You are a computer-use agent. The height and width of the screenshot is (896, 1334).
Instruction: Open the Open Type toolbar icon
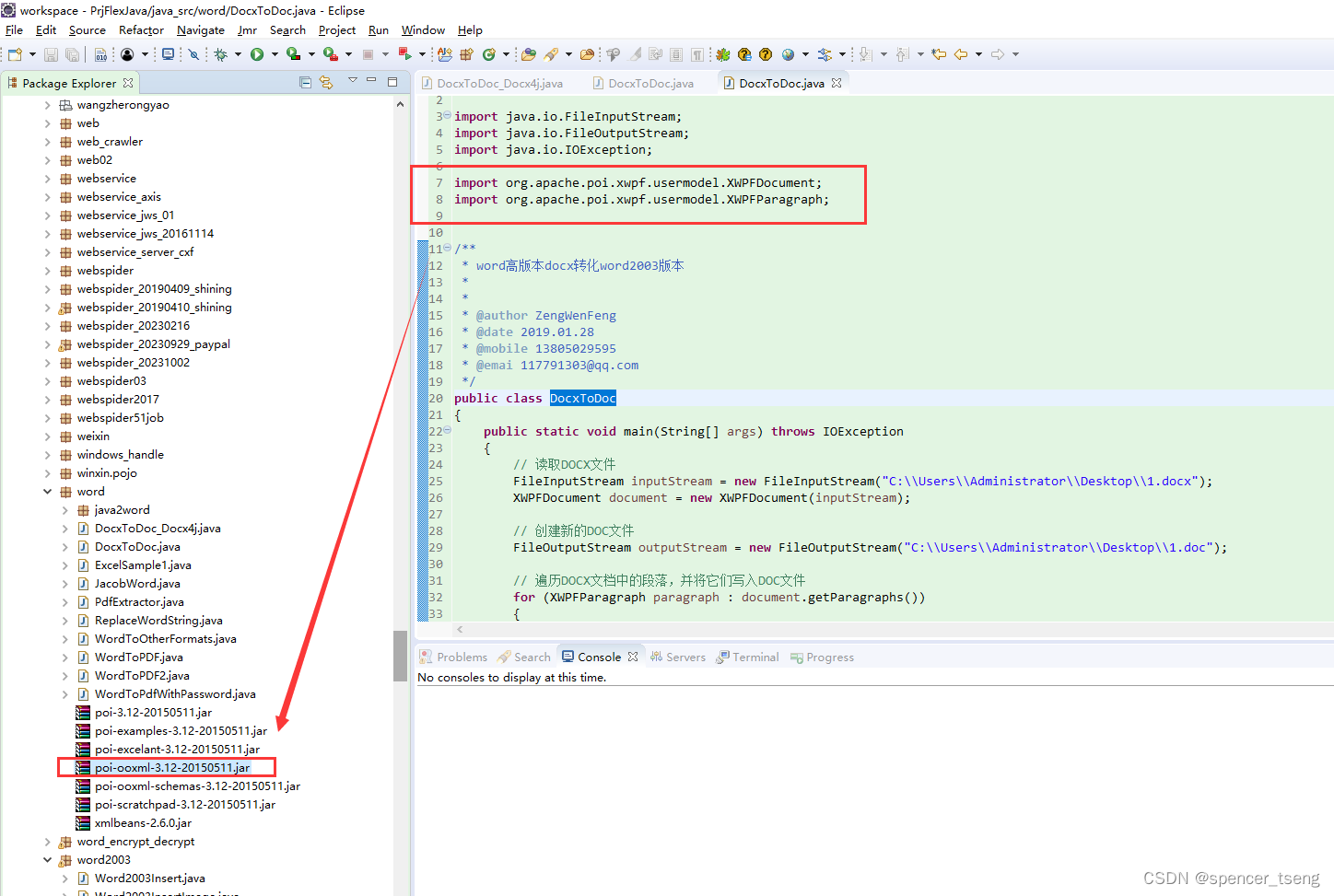(x=527, y=54)
